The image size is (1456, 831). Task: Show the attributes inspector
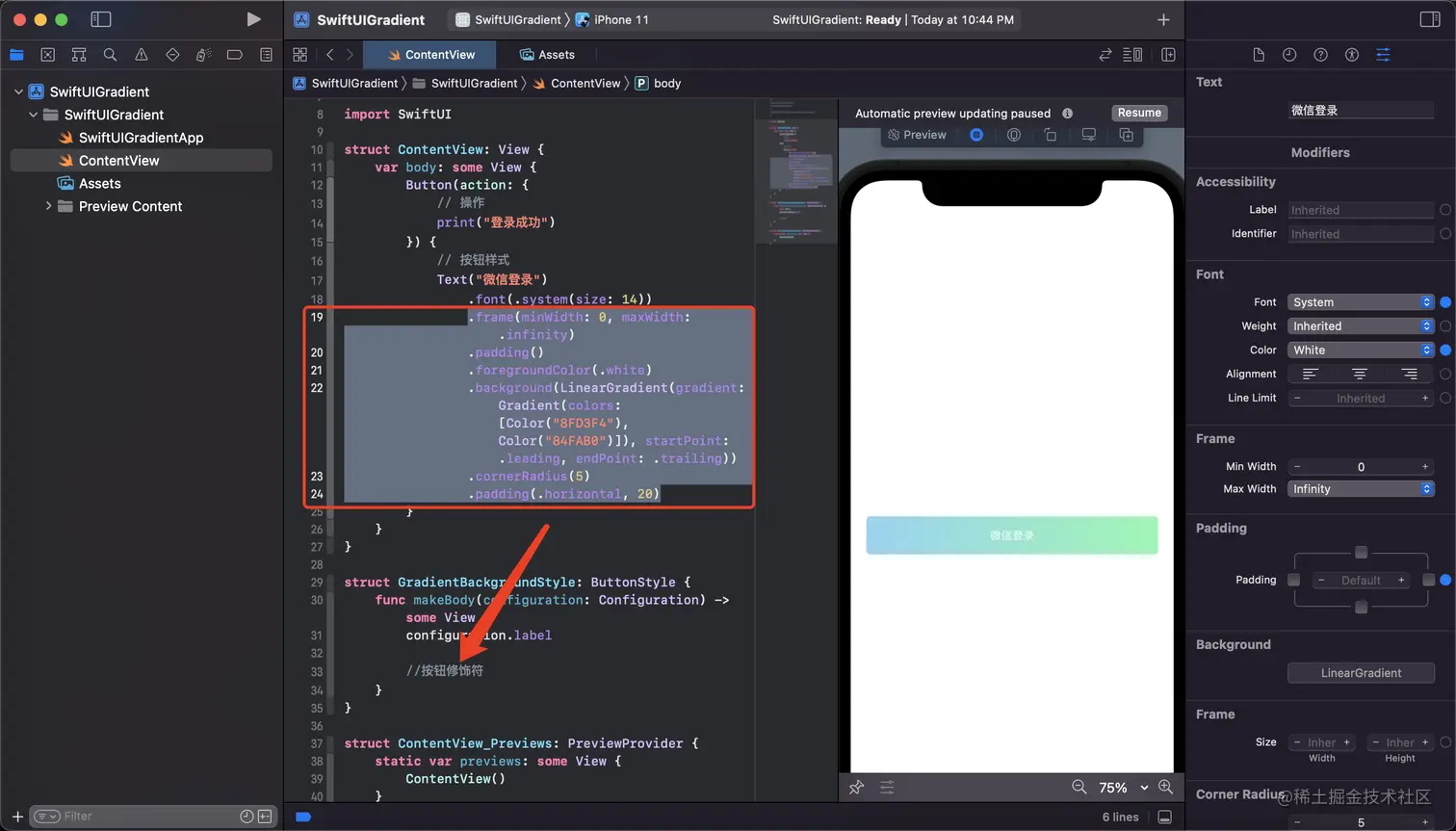[x=1383, y=55]
